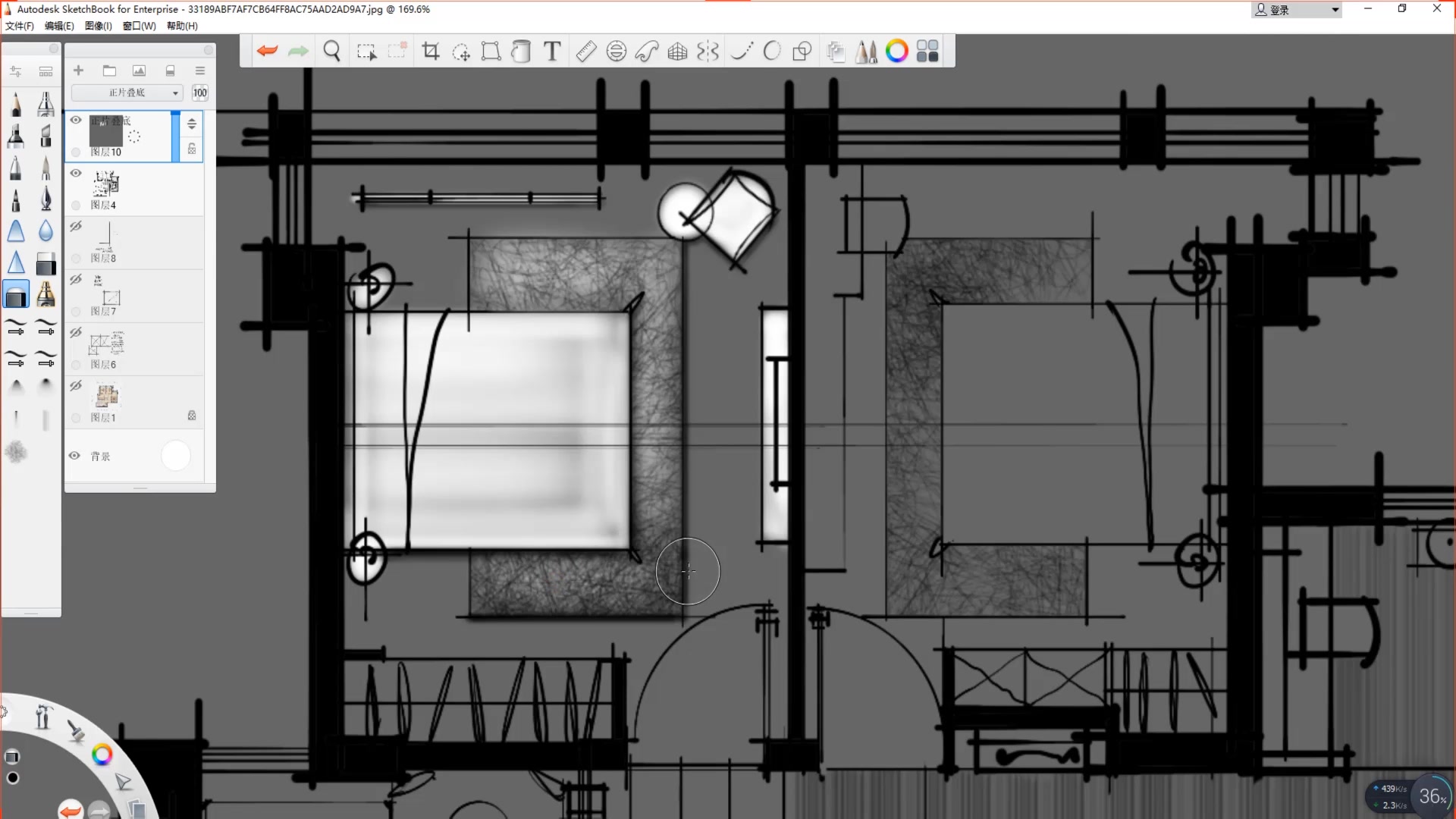1456x819 pixels.
Task: Open the color wheel editor
Action: (x=896, y=51)
